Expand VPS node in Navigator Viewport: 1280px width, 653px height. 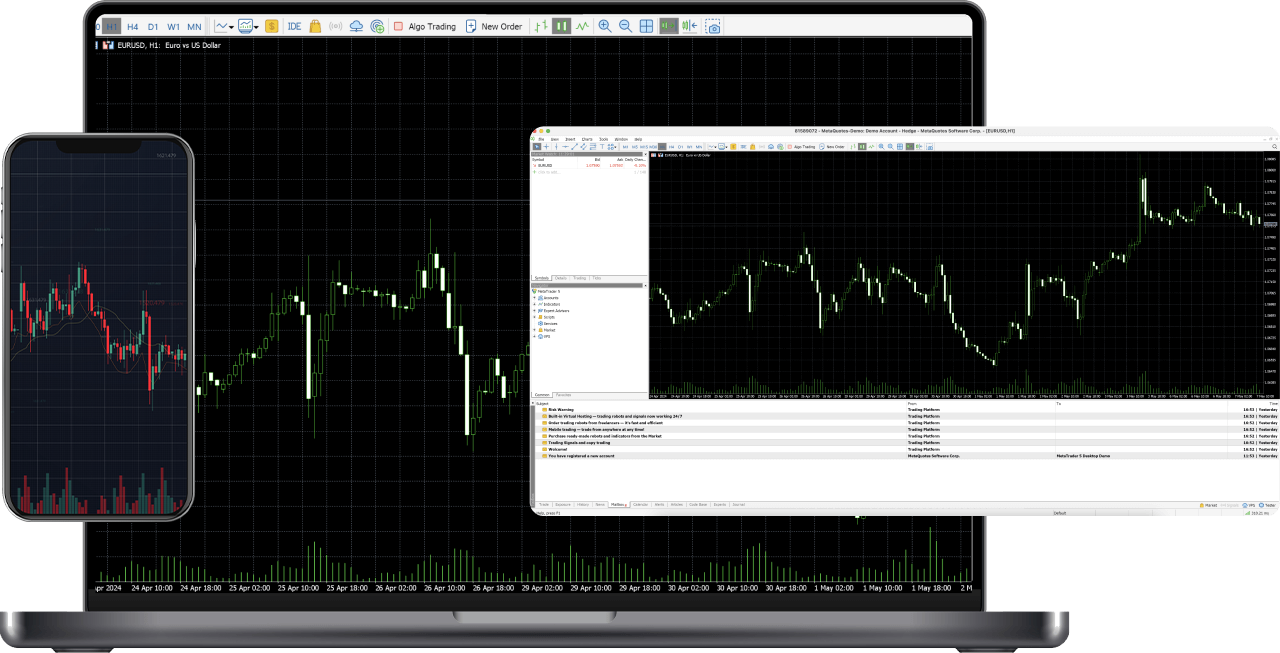535,336
